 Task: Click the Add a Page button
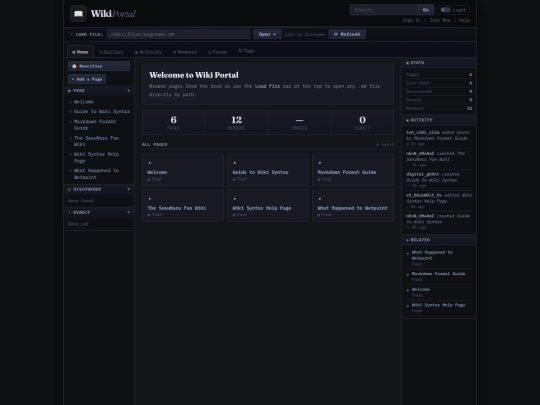[x=87, y=79]
